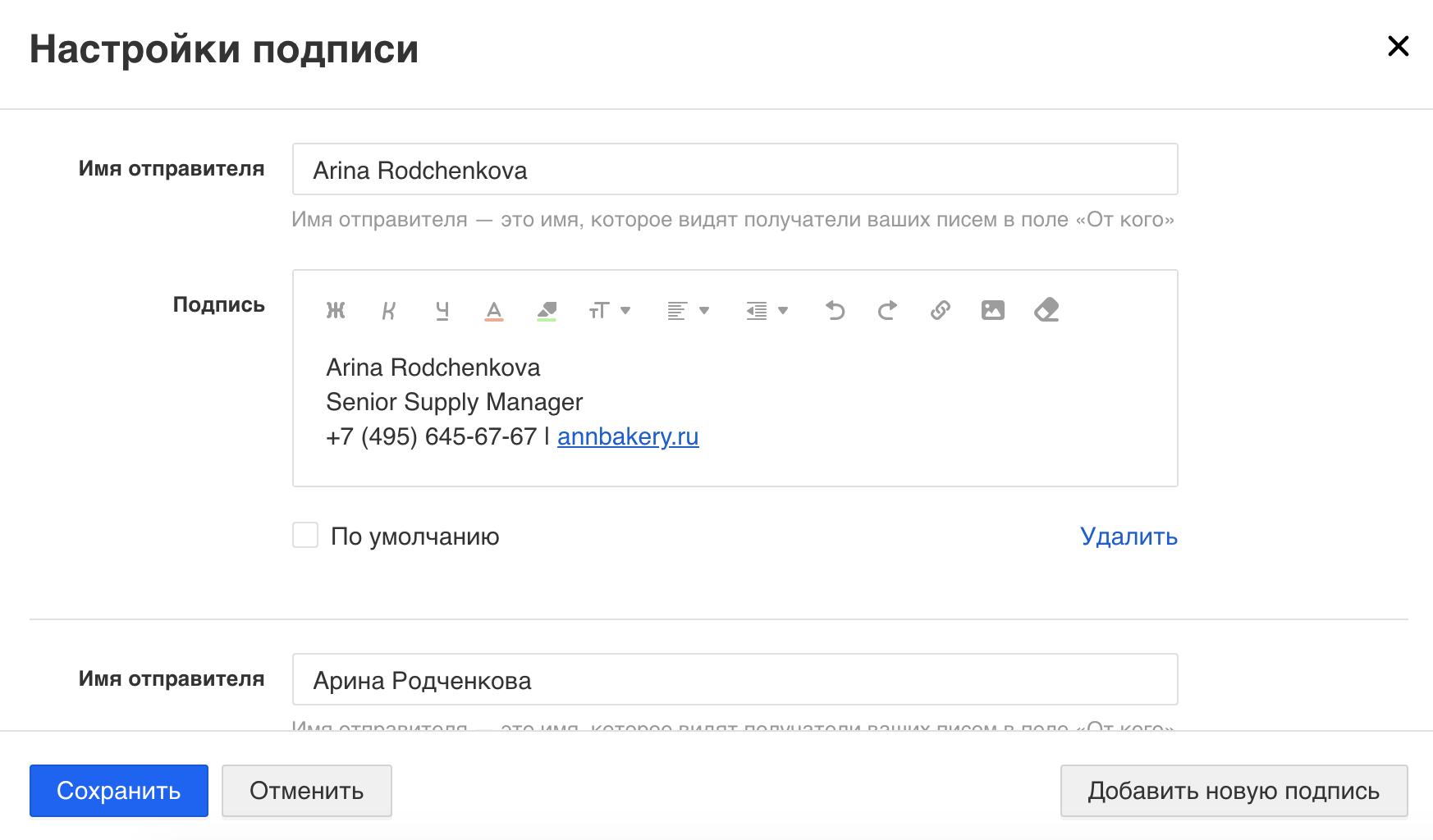Delete signature via Удалить link
Viewport: 1433px width, 840px height.
pos(1129,536)
